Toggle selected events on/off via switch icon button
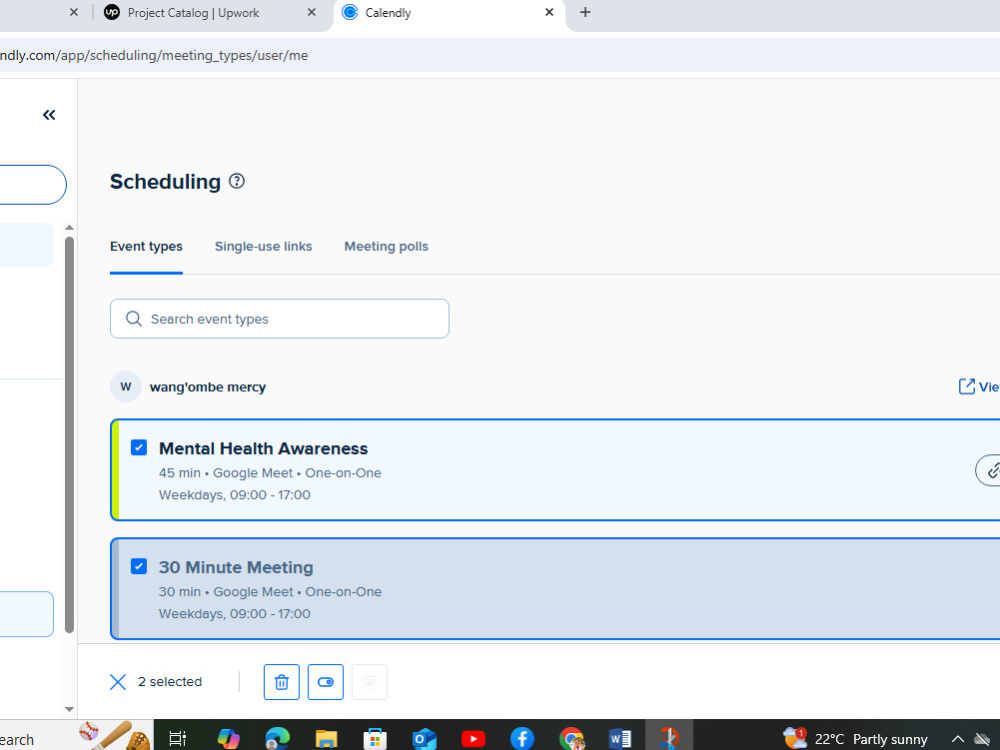This screenshot has height=750, width=1000. pos(325,682)
